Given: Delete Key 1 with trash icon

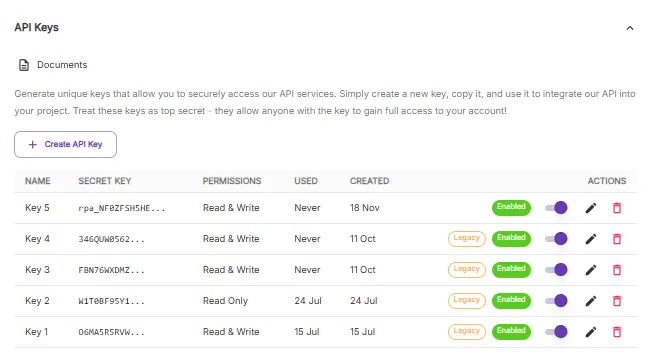Looking at the screenshot, I should 617,332.
